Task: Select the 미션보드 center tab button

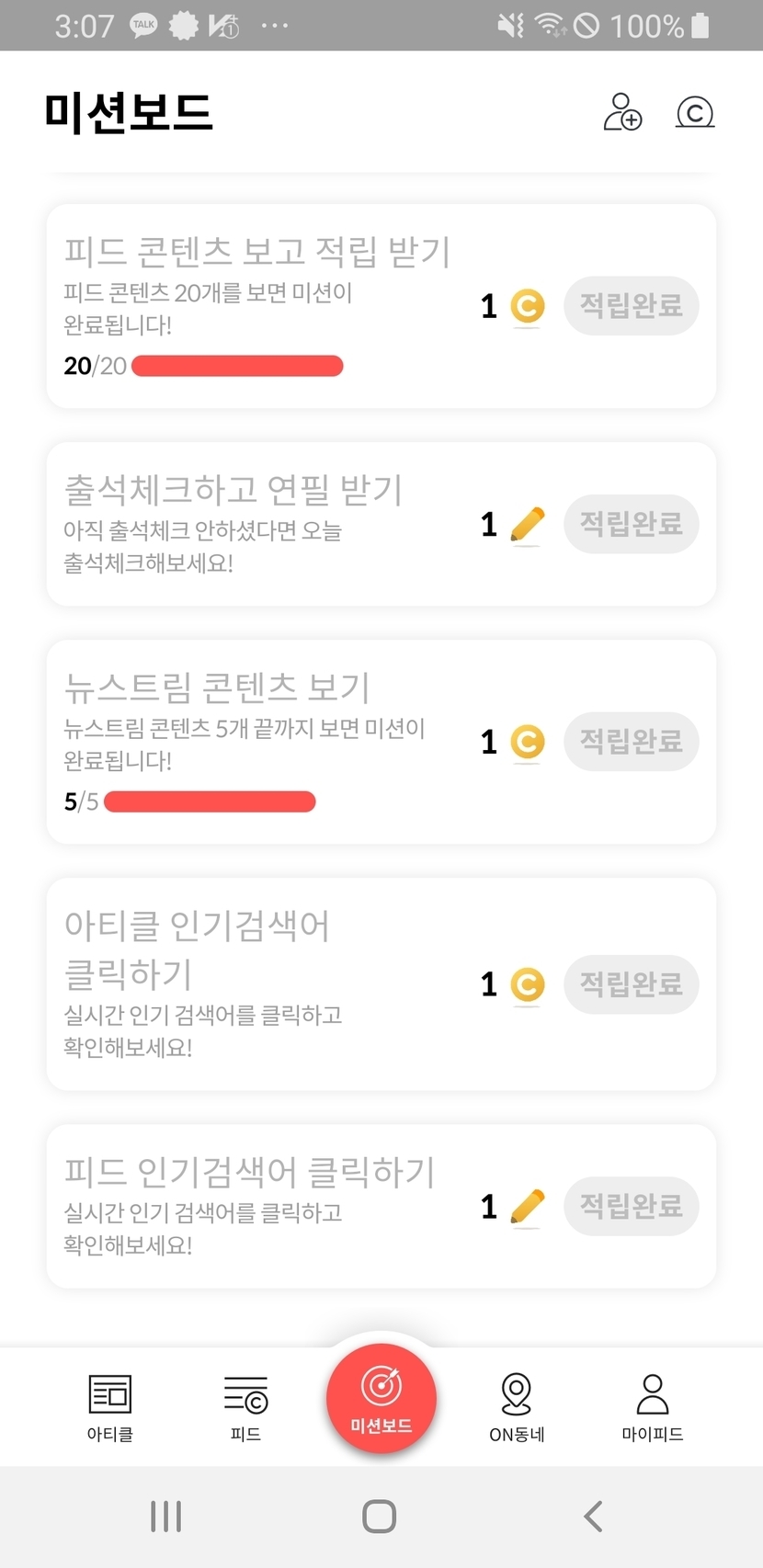Action: (x=381, y=1398)
